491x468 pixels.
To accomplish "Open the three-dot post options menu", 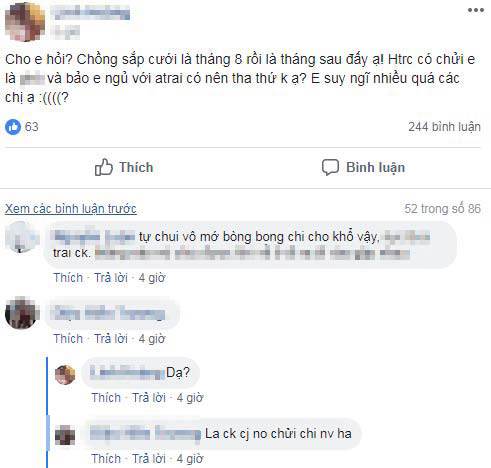I will 476,10.
